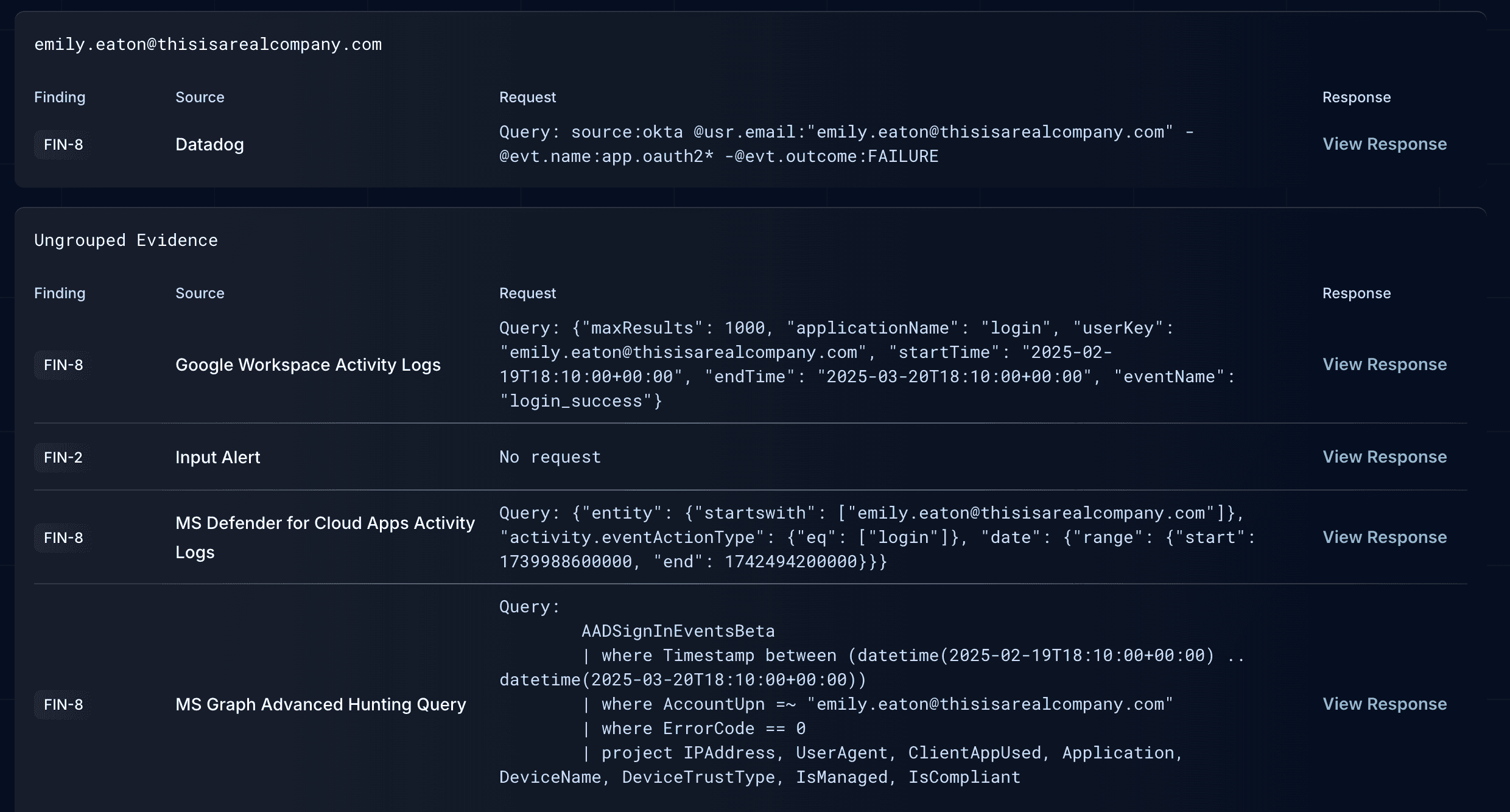Click the Input Alert source name
Image resolution: width=1510 pixels, height=812 pixels.
[217, 458]
